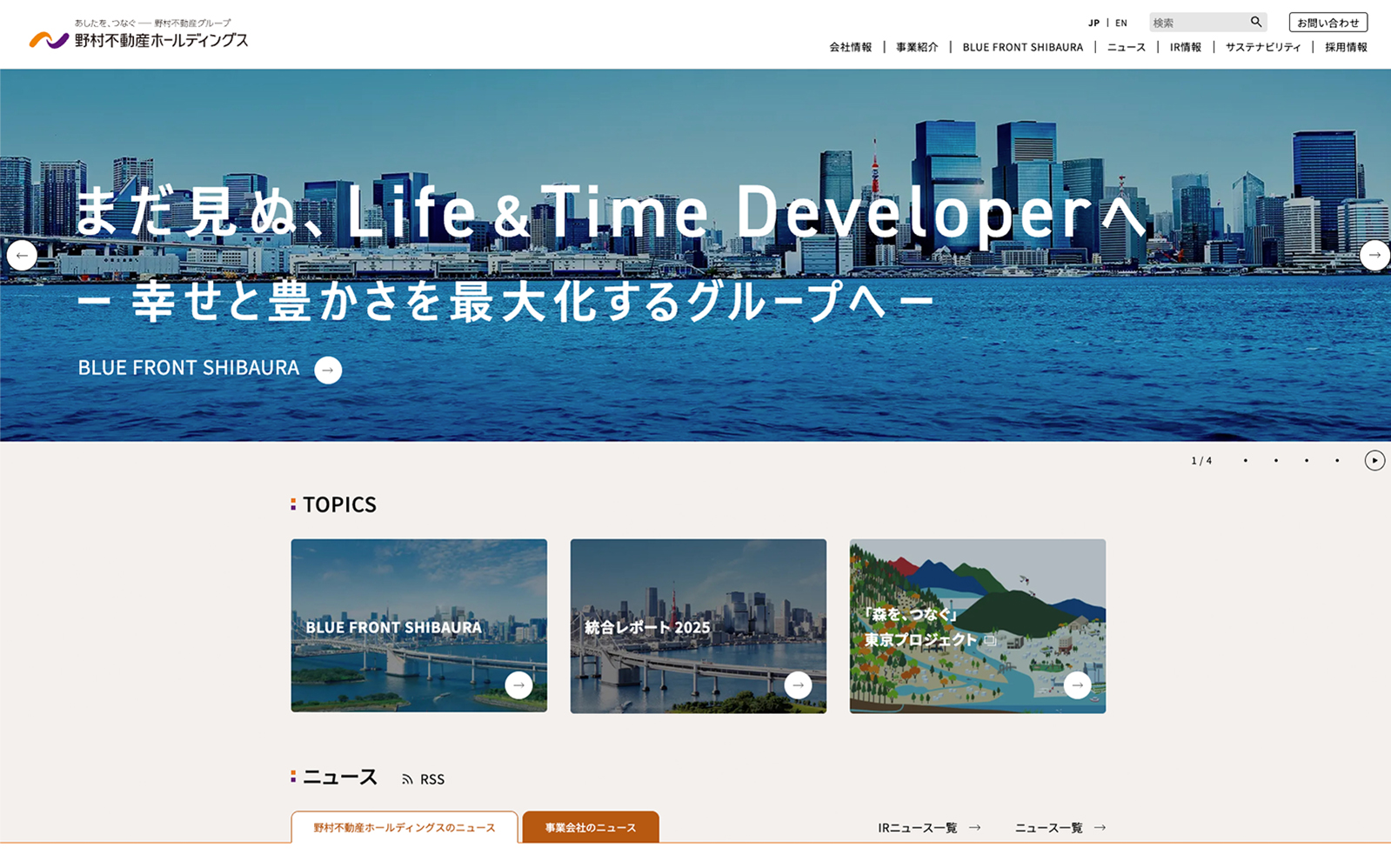Open IR情報 menu
This screenshot has width=1391, height=868.
tap(1186, 47)
